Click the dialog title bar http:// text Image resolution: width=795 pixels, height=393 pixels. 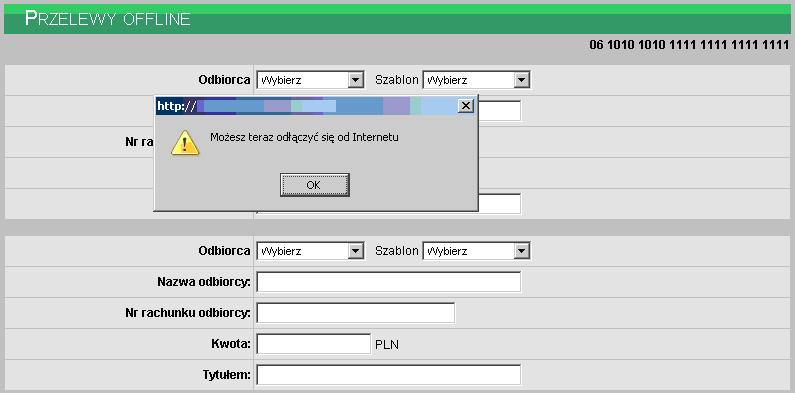point(176,106)
